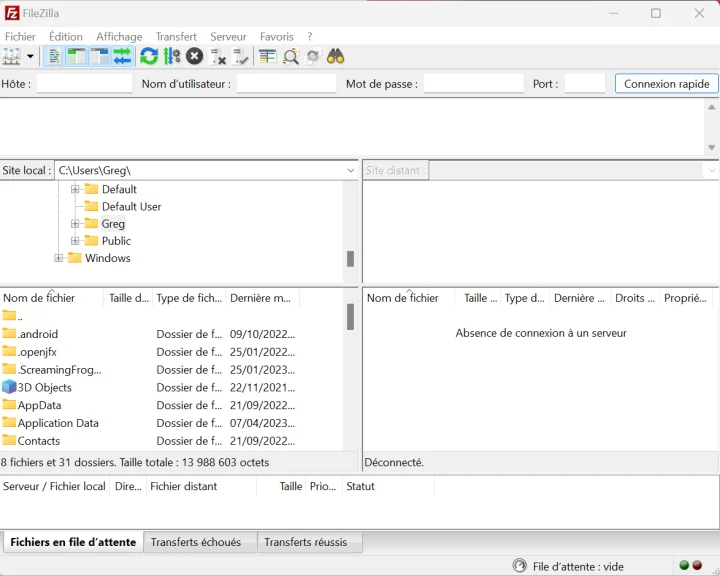Switch to Fichiers en file d'attente tab

(73, 542)
